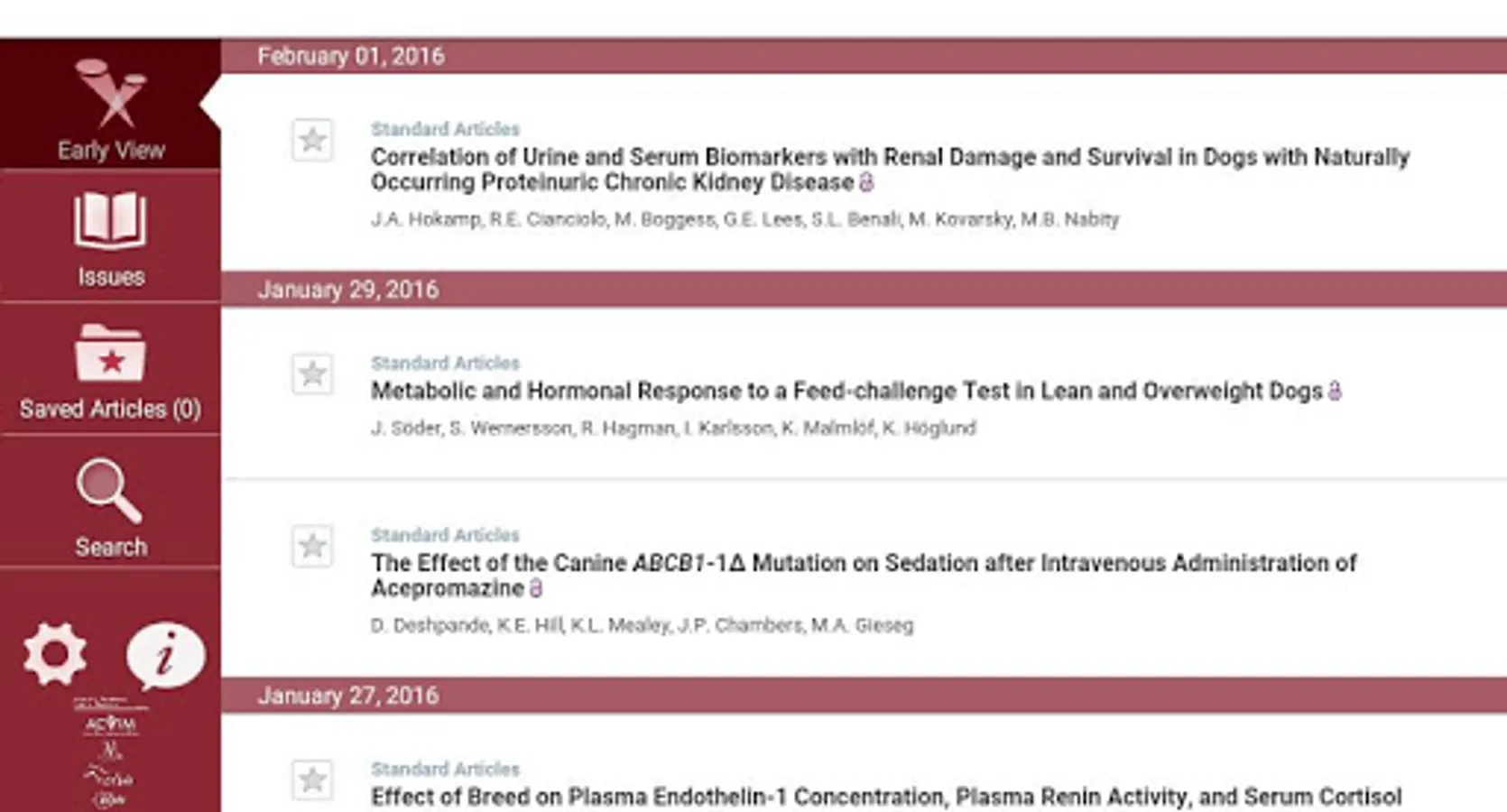1507x812 pixels.
Task: Click the January 27, 2016 date header
Action: pos(348,696)
